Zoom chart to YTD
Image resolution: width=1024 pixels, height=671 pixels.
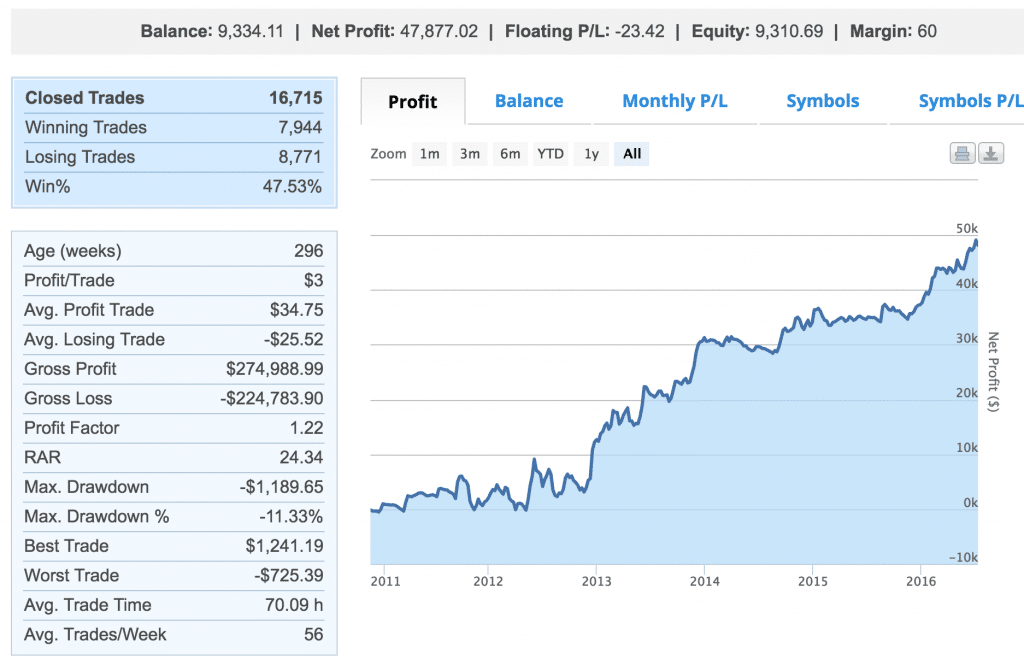pyautogui.click(x=550, y=154)
